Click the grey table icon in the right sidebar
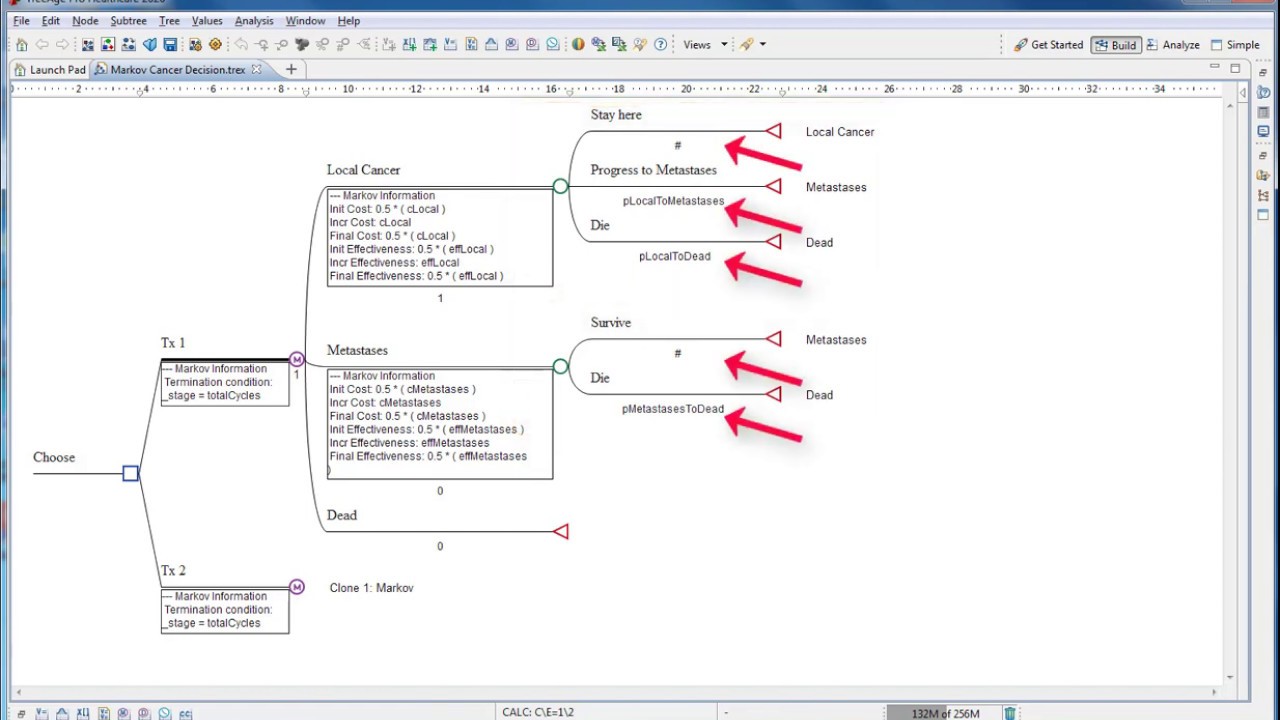The image size is (1280, 720). pyautogui.click(x=1263, y=113)
